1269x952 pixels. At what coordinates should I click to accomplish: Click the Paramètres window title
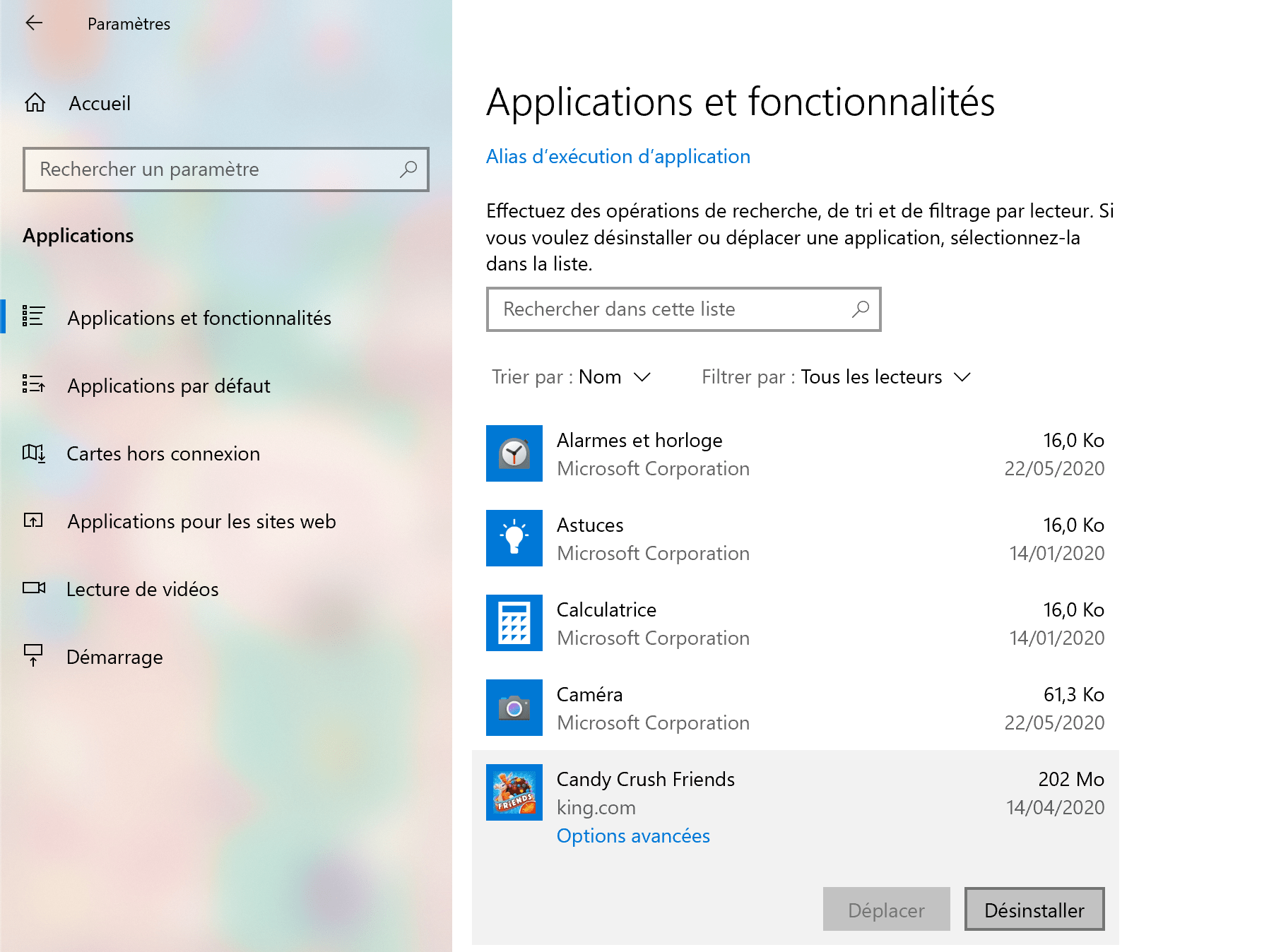click(x=129, y=23)
